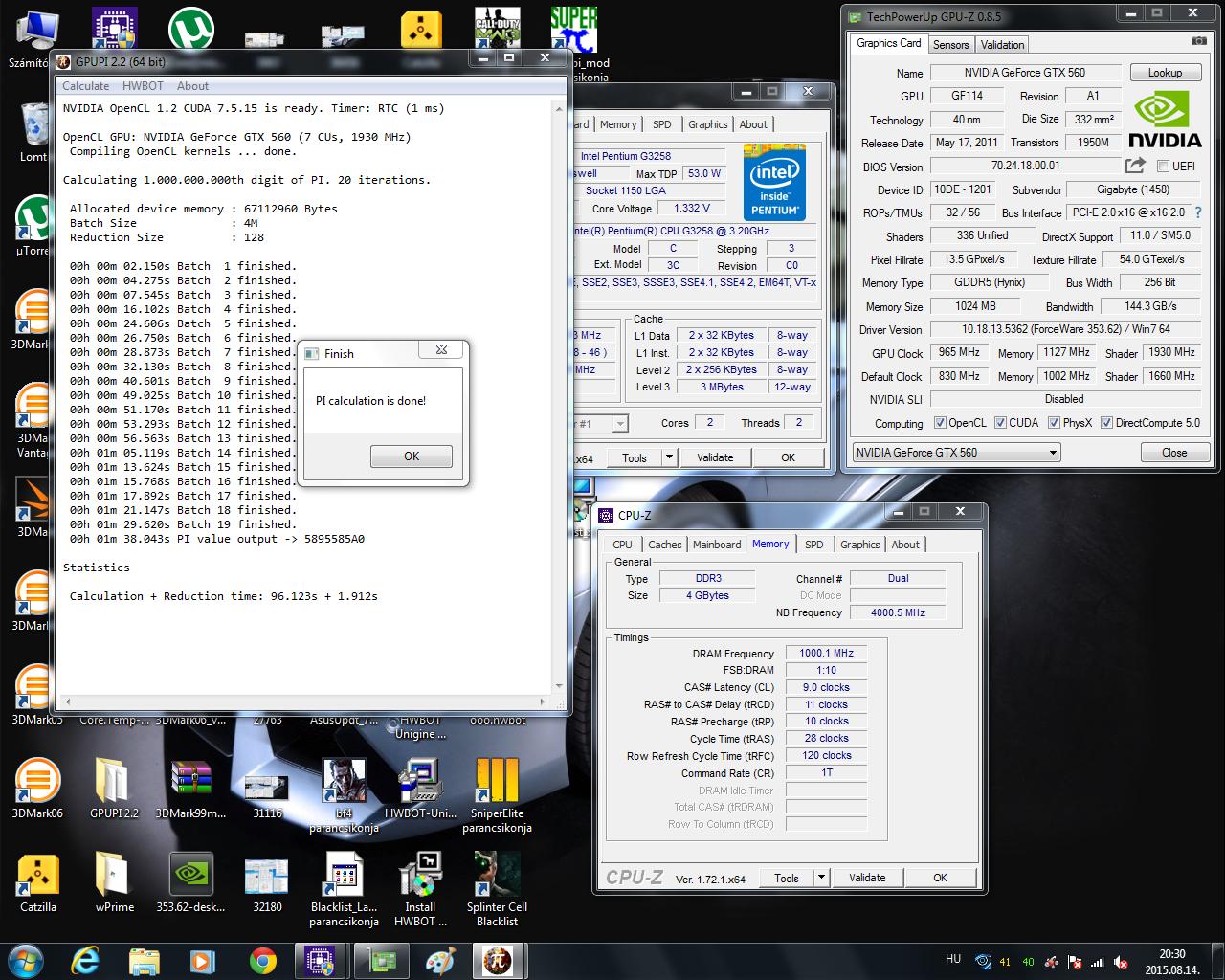Viewport: 1225px width, 980px height.
Task: Toggle the PhysX checkbox in GPU-Z
Action: click(1054, 423)
